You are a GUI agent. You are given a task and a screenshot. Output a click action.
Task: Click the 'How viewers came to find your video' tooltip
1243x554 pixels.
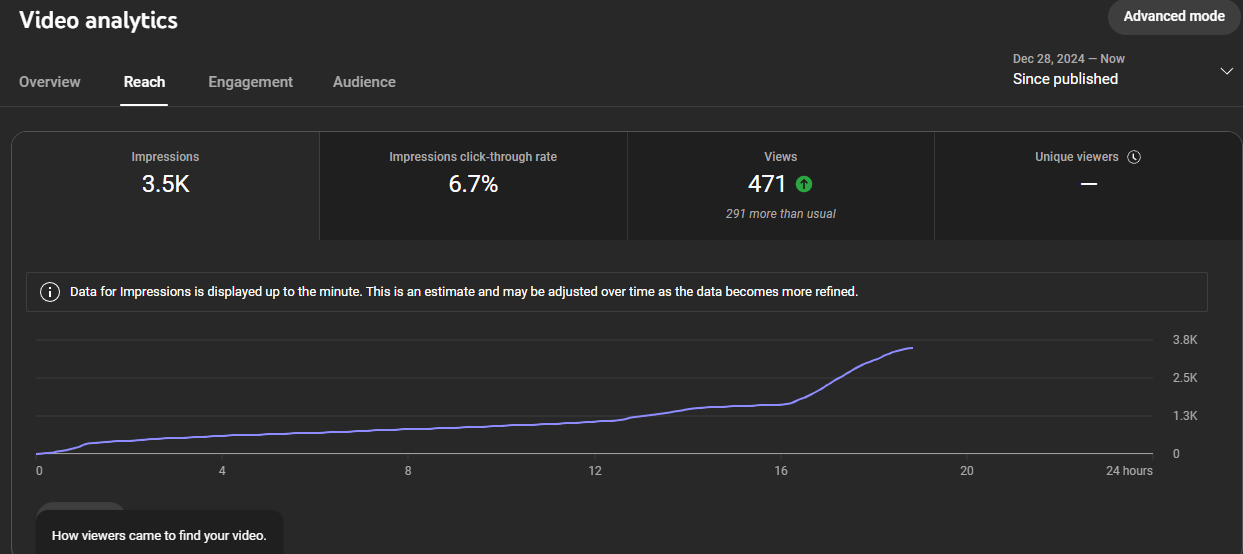(x=159, y=536)
